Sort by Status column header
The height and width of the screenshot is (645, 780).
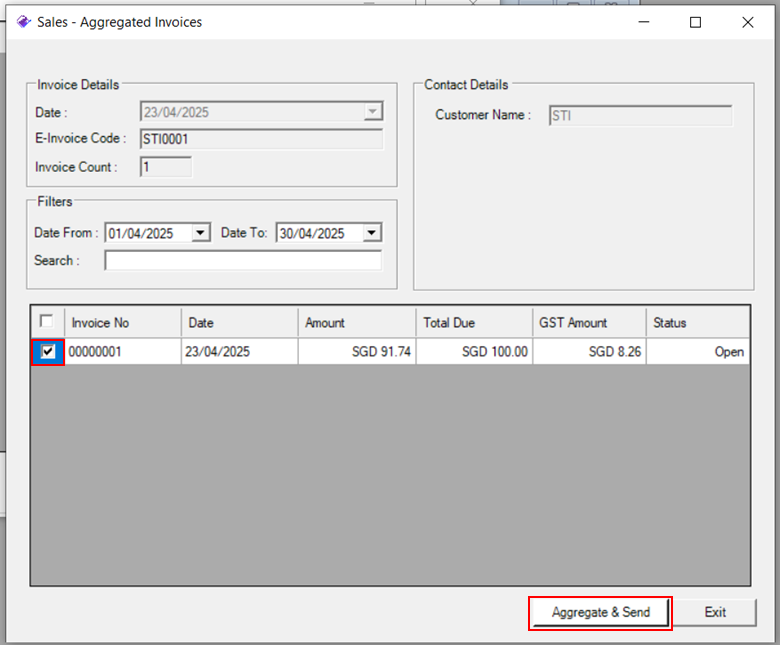(x=698, y=323)
